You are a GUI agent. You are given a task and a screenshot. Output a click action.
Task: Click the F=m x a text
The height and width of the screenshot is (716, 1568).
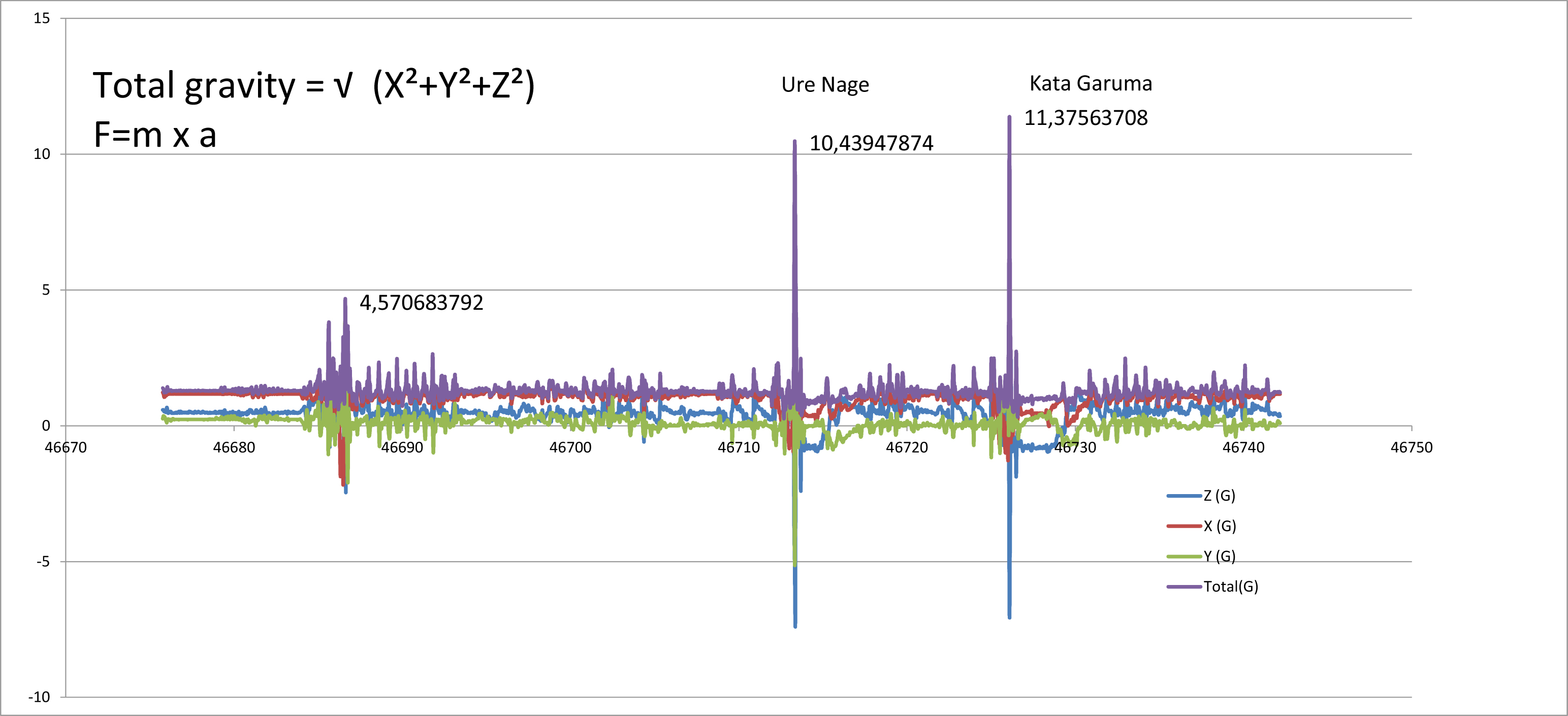click(x=155, y=135)
